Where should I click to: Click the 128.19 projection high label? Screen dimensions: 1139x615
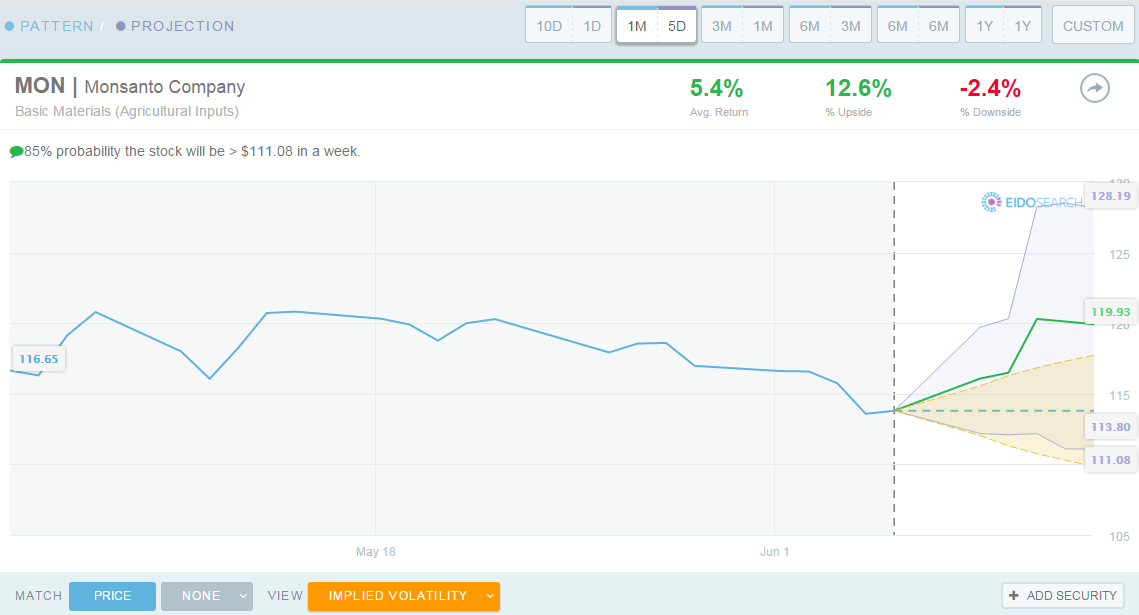1111,196
